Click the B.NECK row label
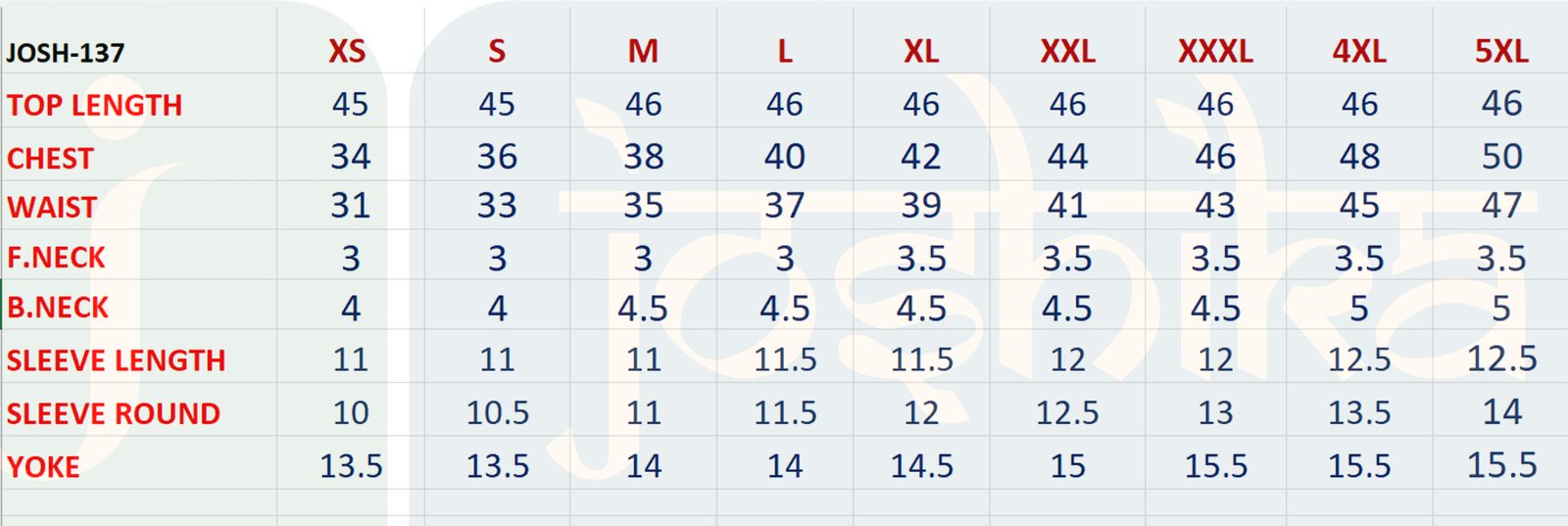 click(x=58, y=308)
